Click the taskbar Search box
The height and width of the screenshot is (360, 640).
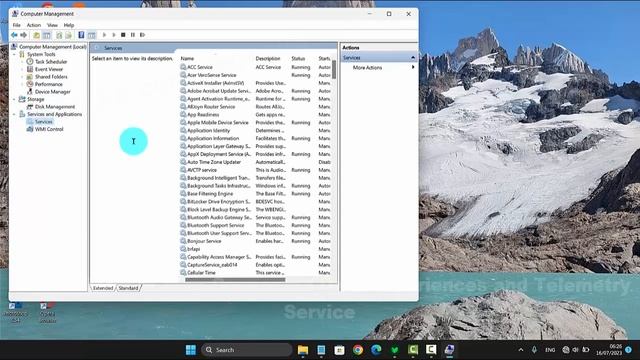[247, 350]
